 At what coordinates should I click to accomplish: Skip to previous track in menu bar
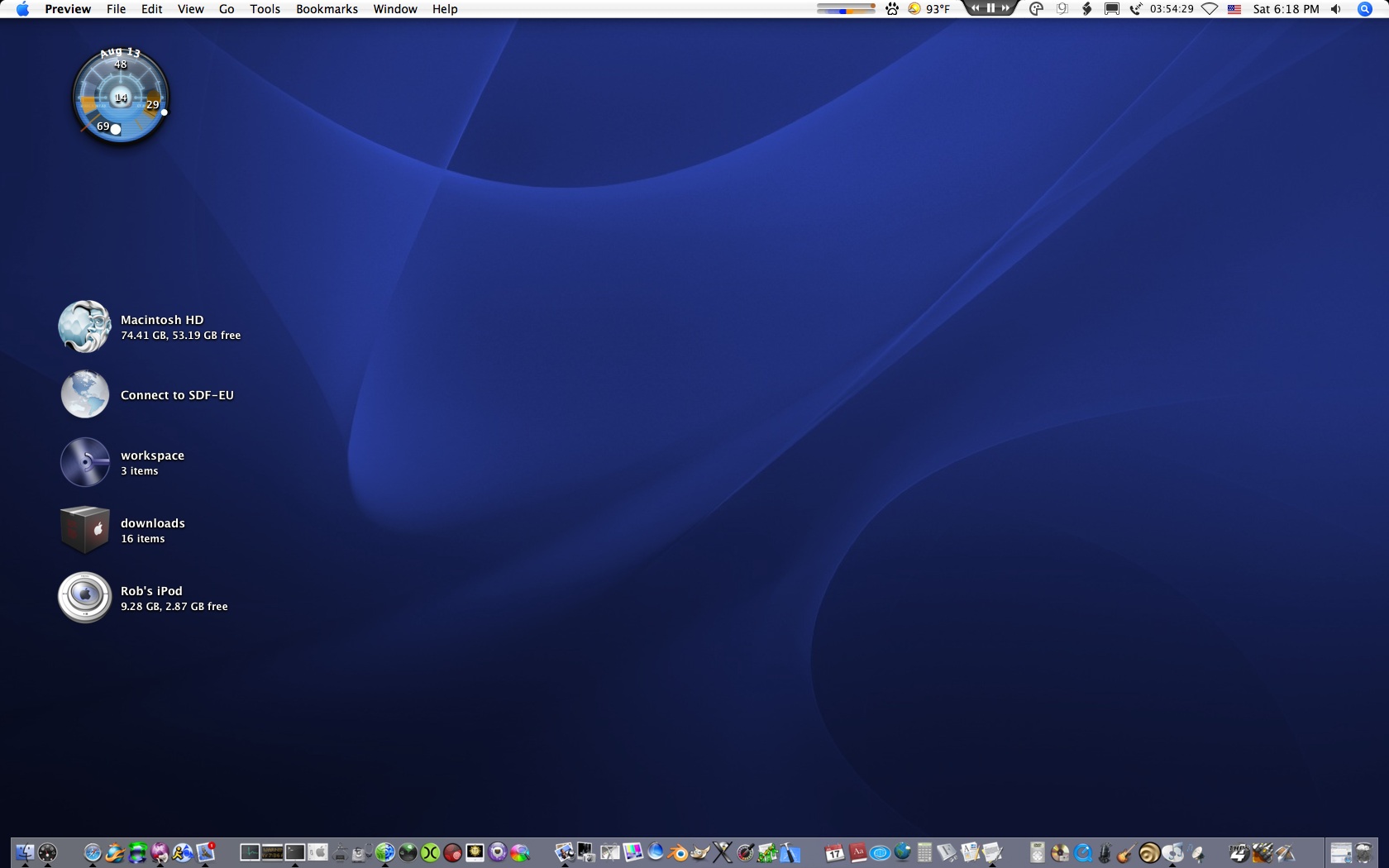[976, 8]
